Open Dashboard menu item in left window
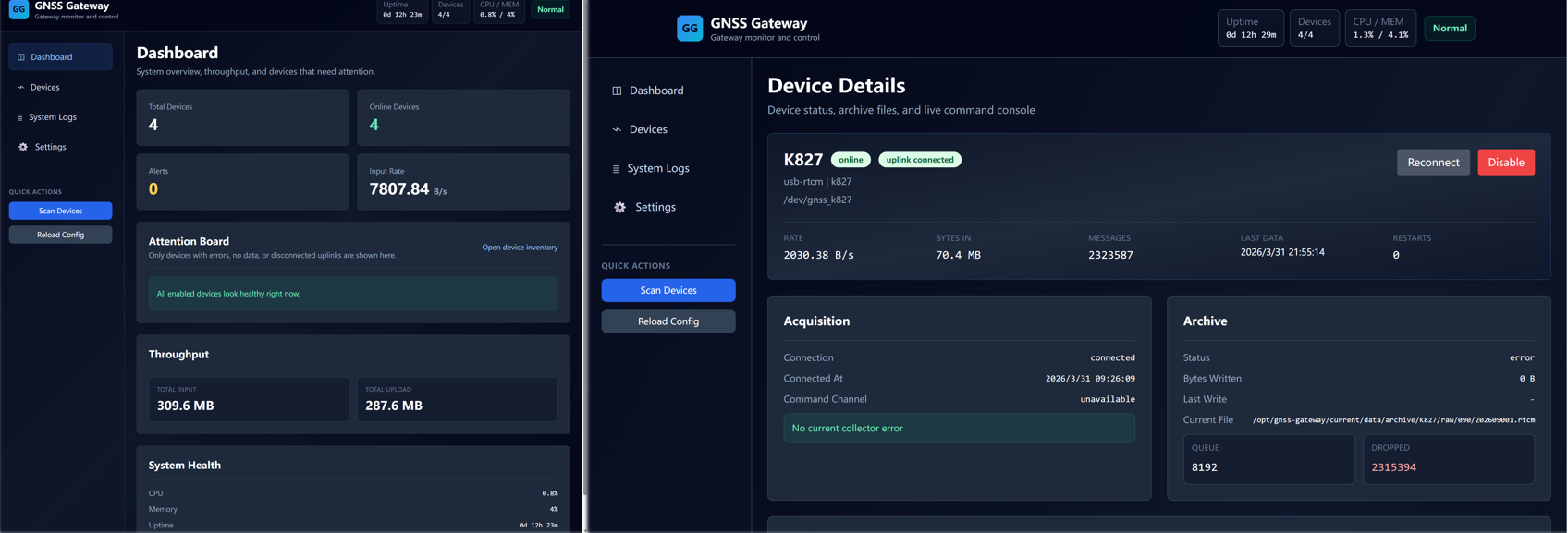 point(61,57)
